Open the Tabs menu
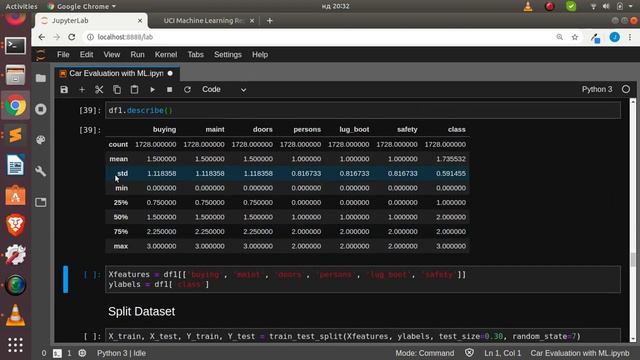 196,55
